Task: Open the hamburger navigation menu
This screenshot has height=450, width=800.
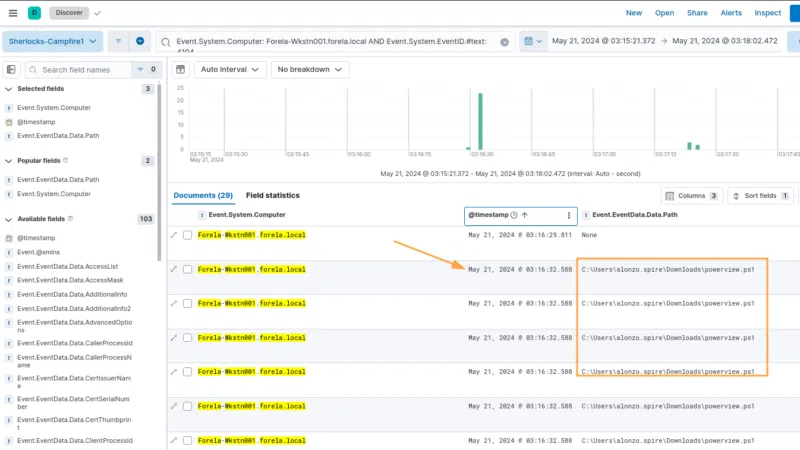Action: [12, 13]
